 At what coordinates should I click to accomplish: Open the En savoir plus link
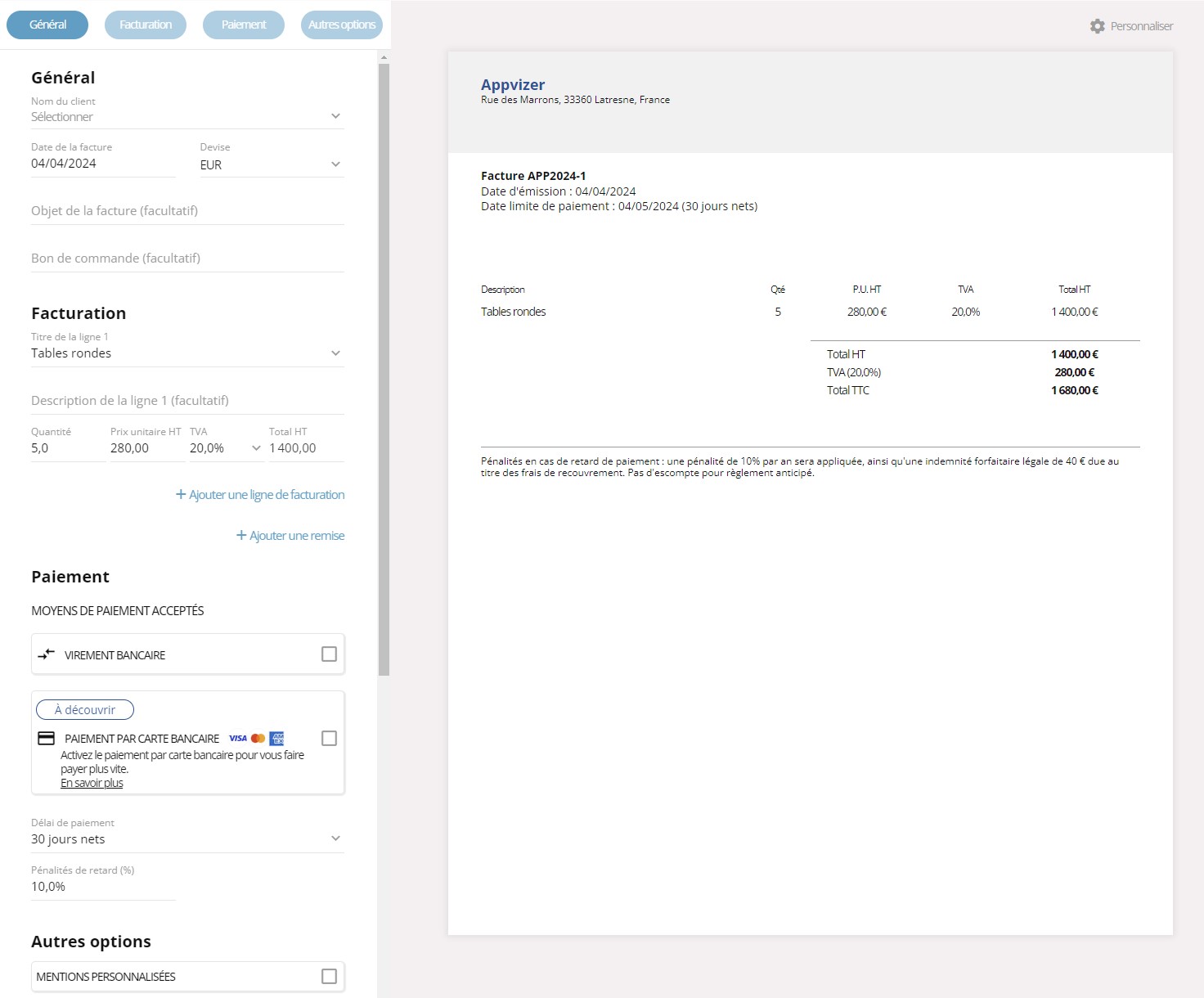92,783
